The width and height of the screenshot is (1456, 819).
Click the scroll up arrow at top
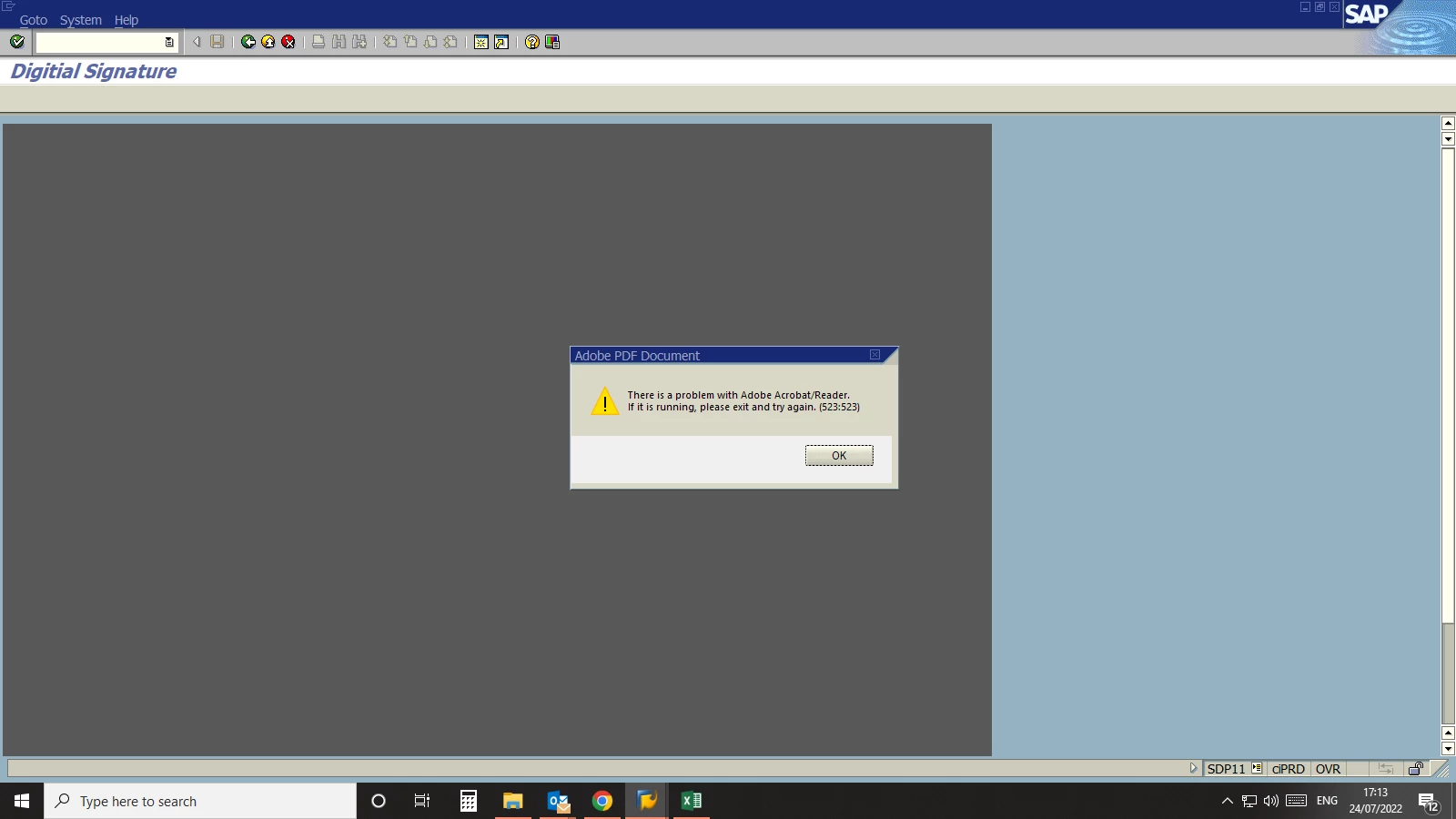1448,123
